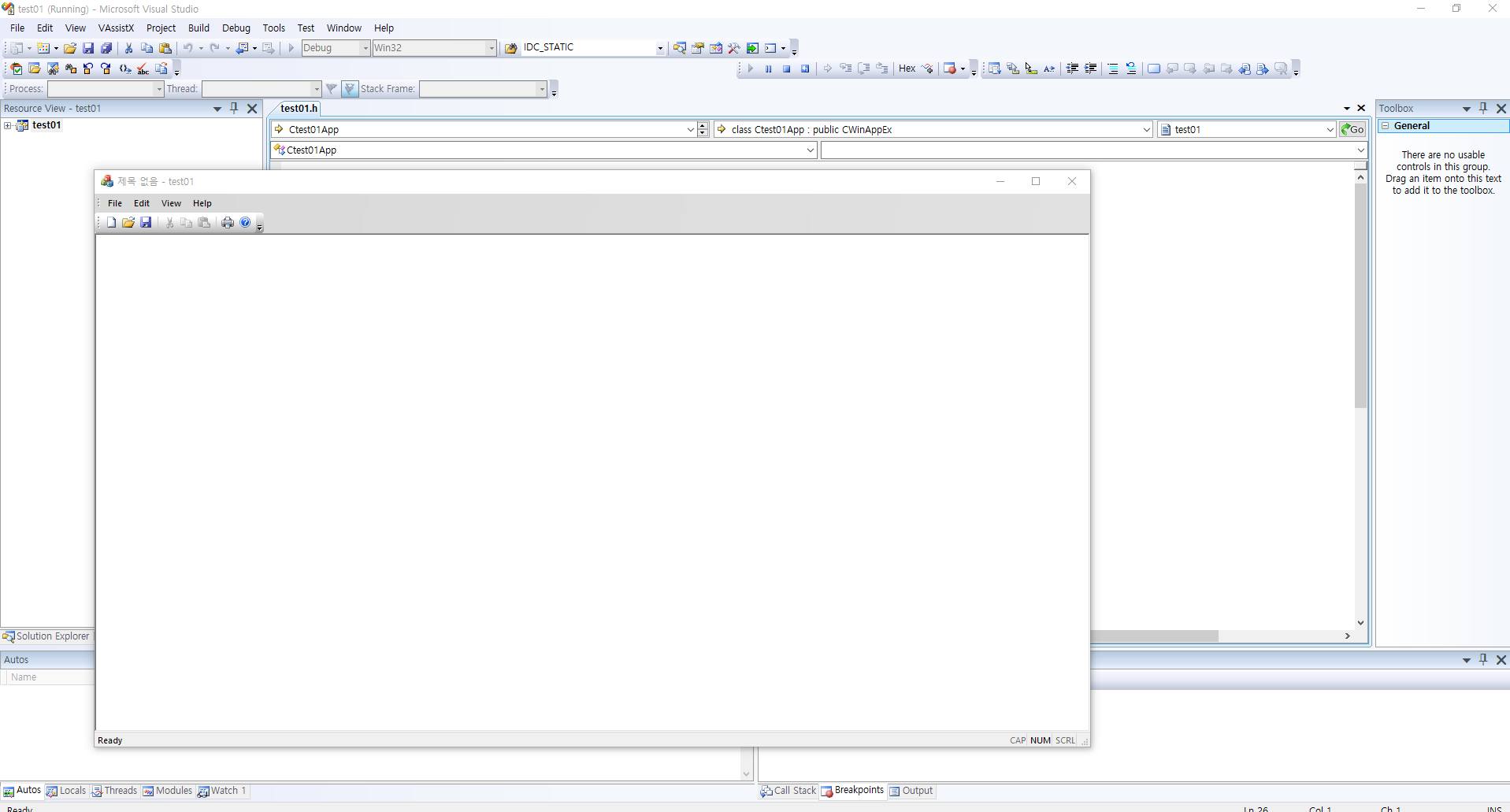Restart debugging icon in debug toolbar
This screenshot has height=812, width=1510.
(x=805, y=69)
